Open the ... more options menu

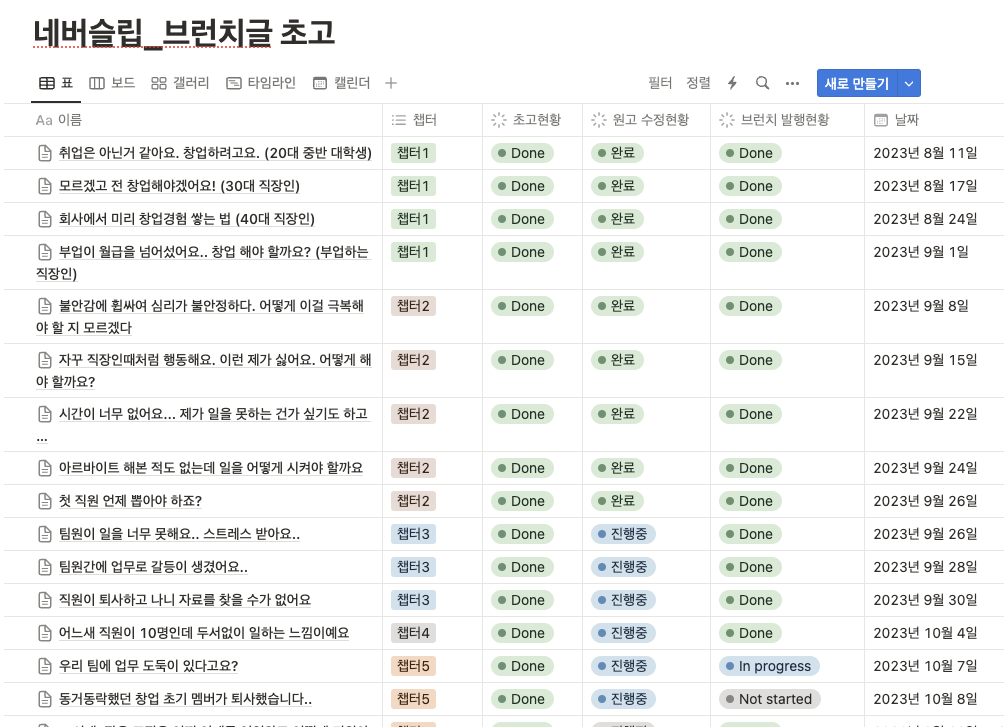(791, 83)
